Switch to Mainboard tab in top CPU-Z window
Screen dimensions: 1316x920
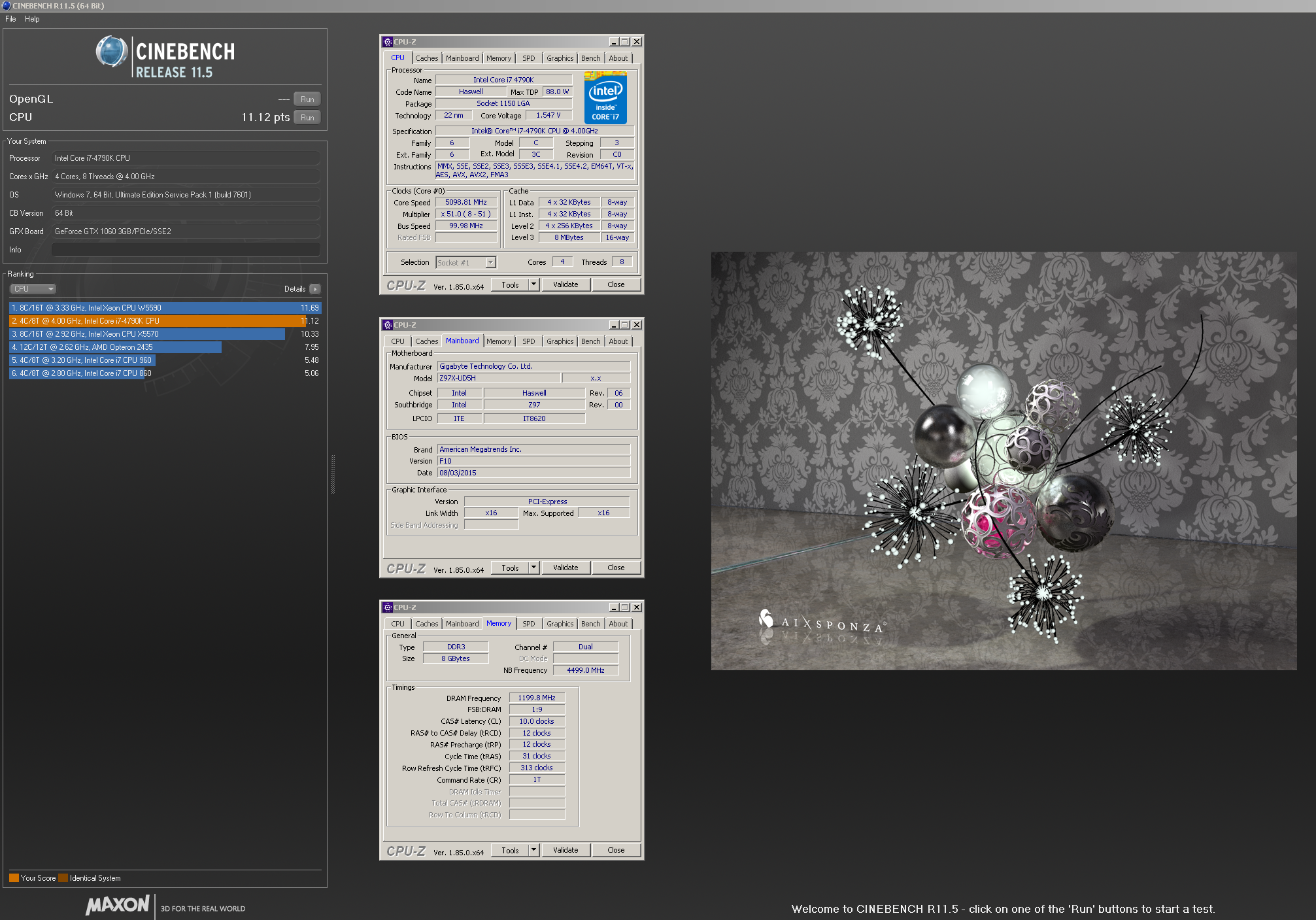click(462, 58)
